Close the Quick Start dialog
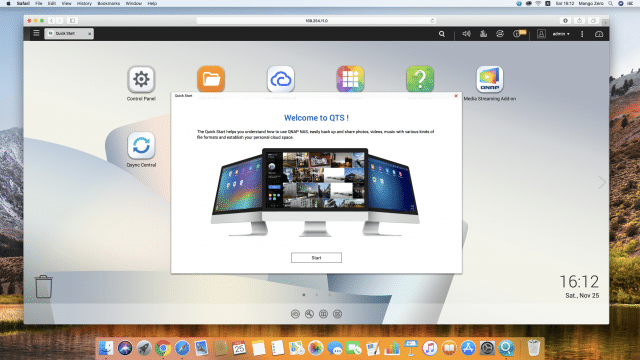 [x=456, y=96]
